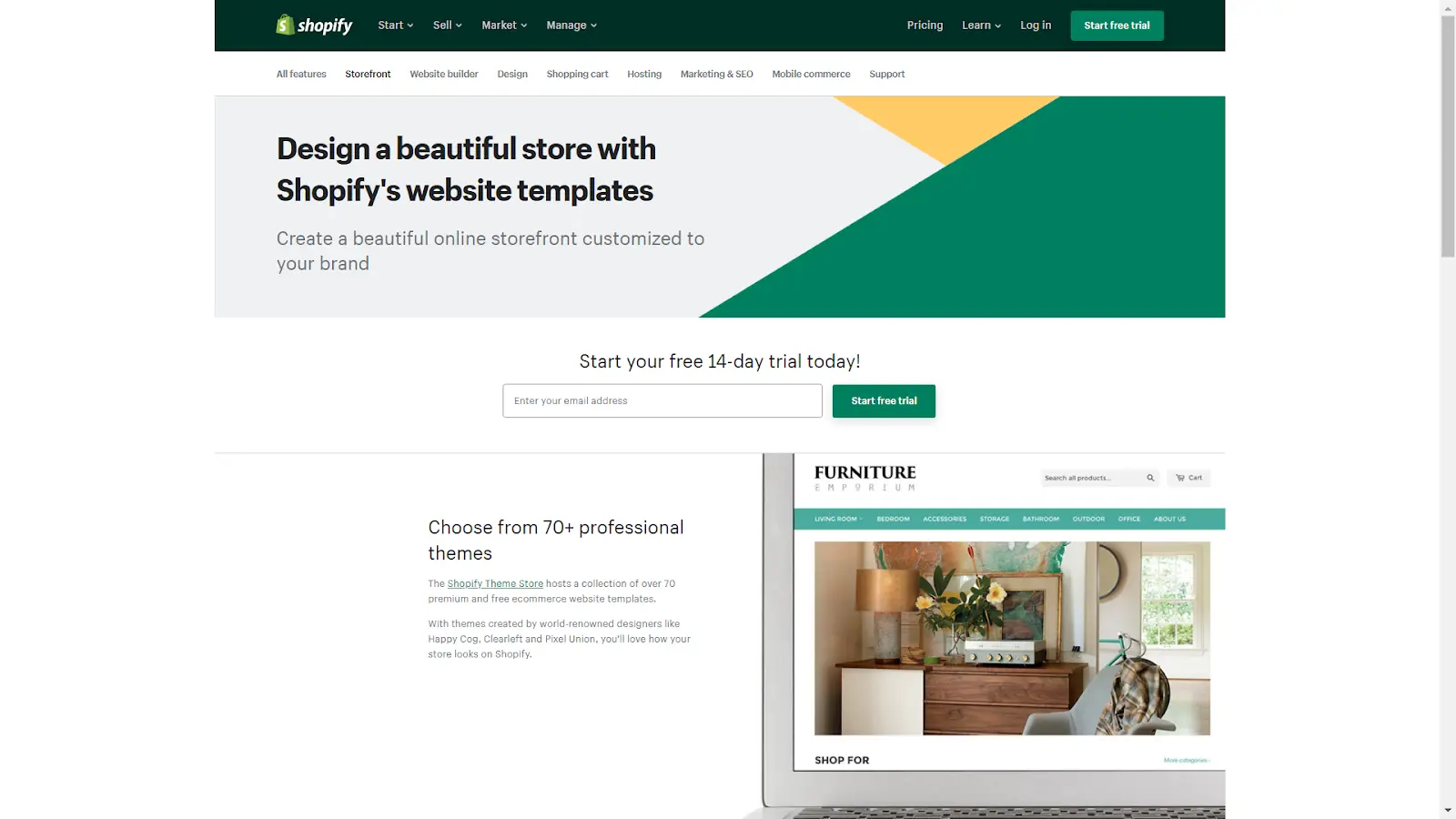Screen dimensions: 1456x819
Task: Open the Shopping cart features tab
Action: pyautogui.click(x=577, y=74)
